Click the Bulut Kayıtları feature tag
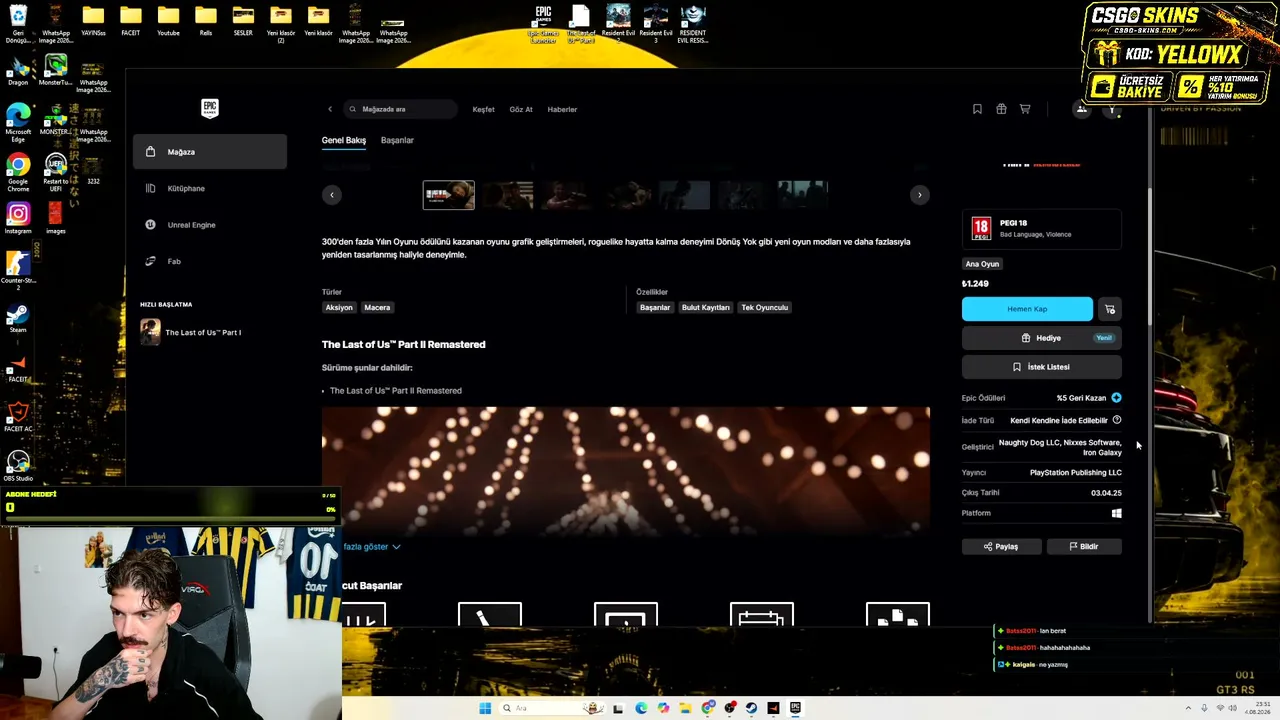The height and width of the screenshot is (720, 1280). [706, 308]
